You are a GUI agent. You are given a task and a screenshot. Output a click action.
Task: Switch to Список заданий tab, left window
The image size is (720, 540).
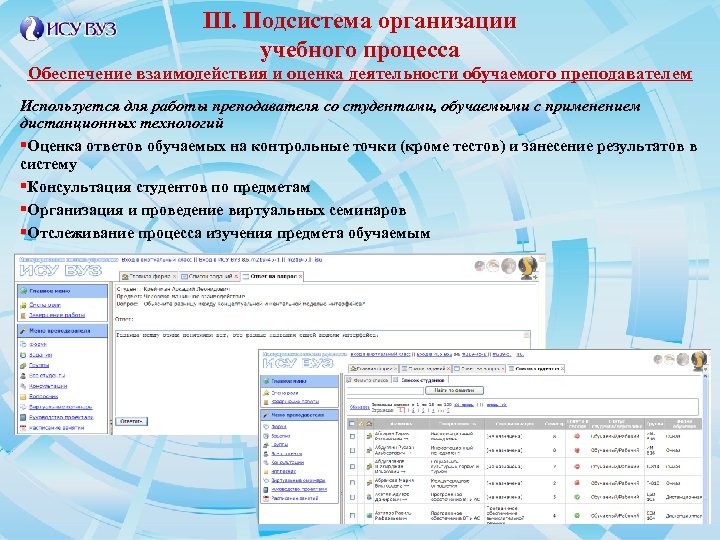click(x=209, y=276)
